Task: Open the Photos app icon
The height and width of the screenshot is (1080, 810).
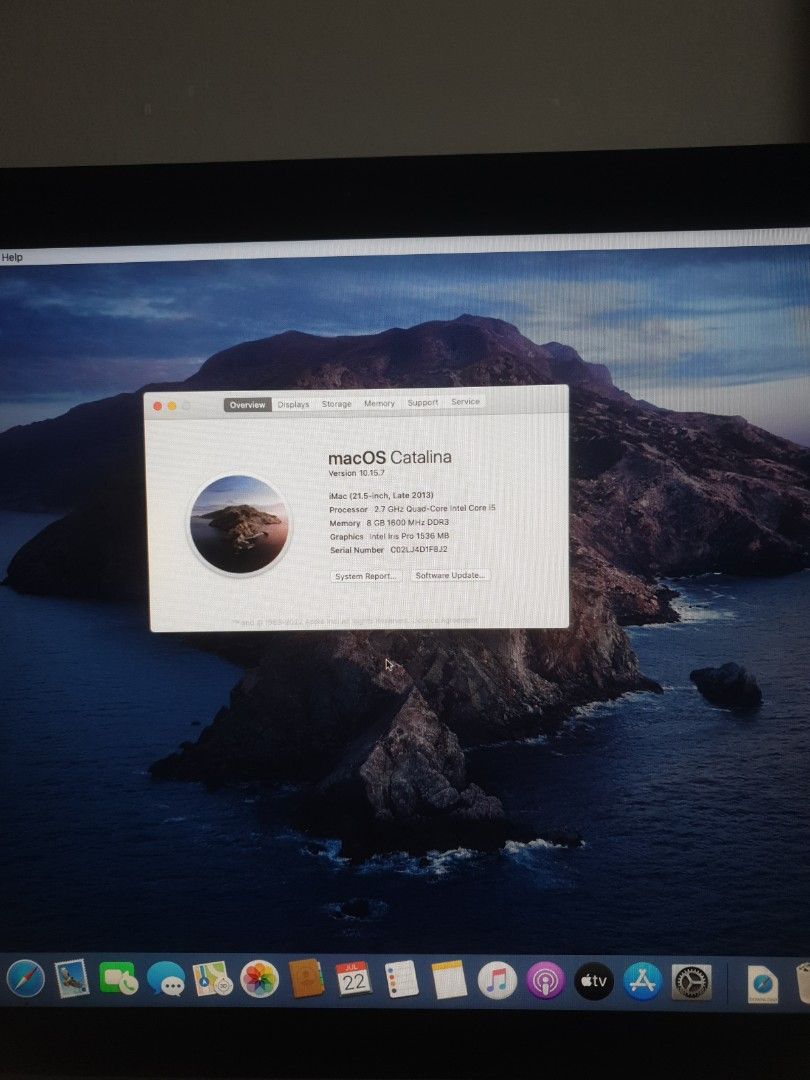Action: coord(259,979)
